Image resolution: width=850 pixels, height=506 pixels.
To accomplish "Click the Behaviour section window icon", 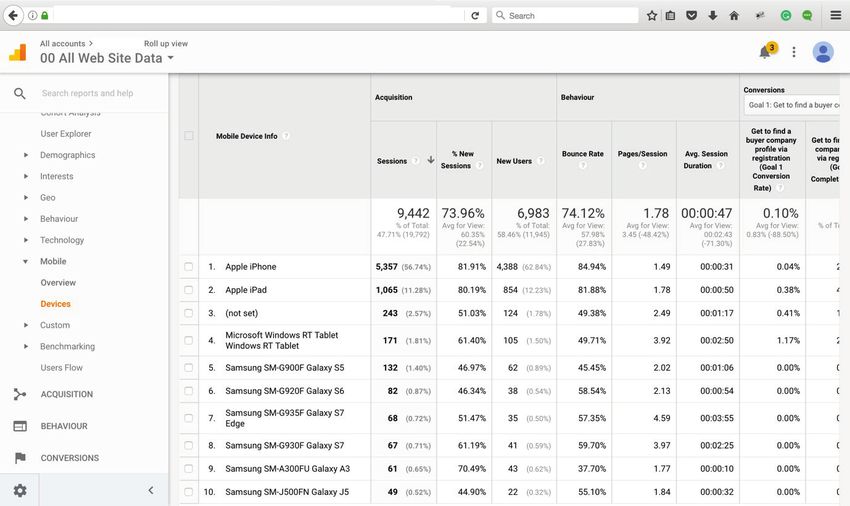I will 20,426.
